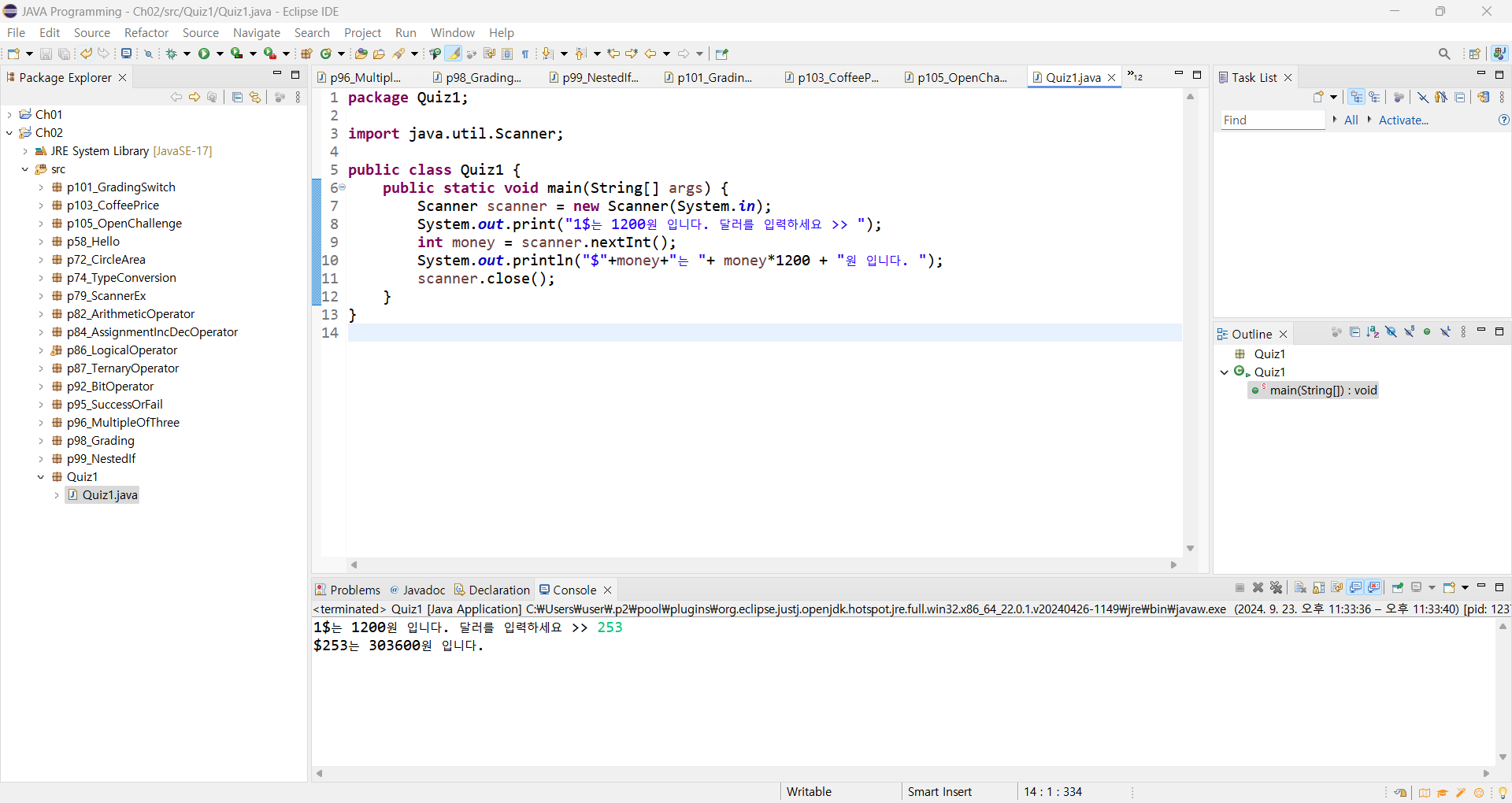
Task: Click the Pin Console icon
Action: pyautogui.click(x=1398, y=587)
